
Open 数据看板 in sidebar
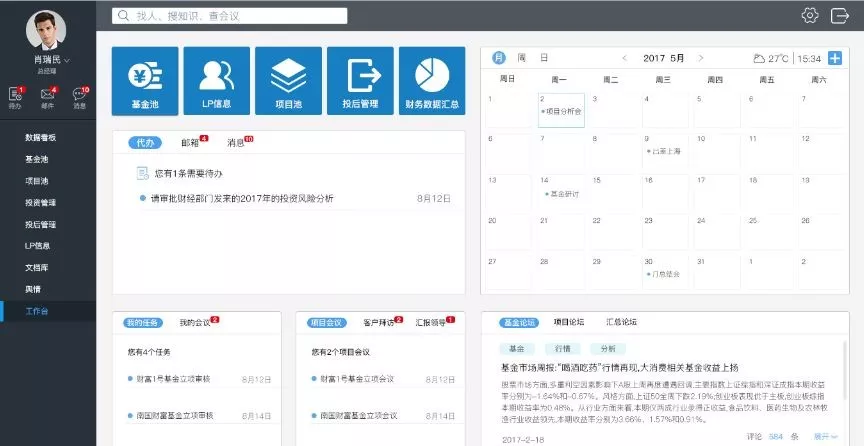coord(40,138)
